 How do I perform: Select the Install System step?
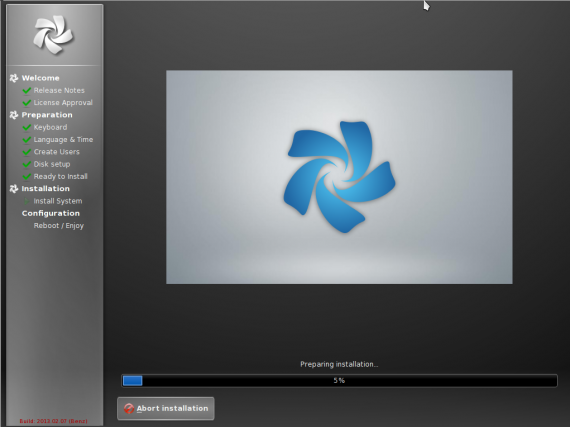point(58,201)
